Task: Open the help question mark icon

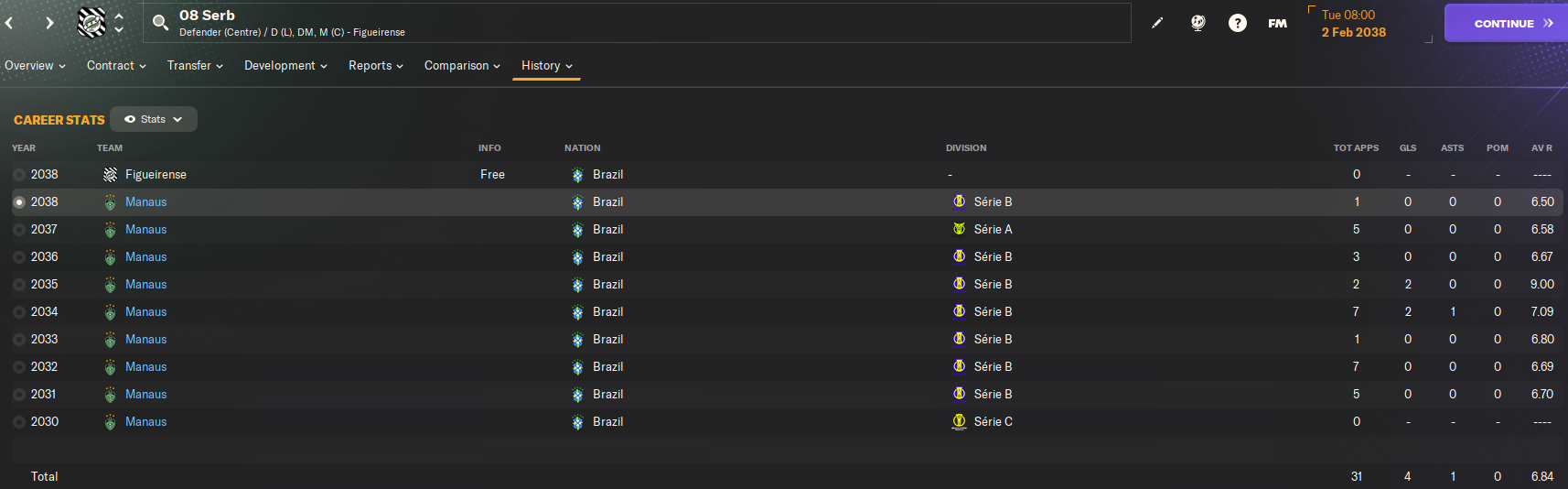Action: 1237,23
